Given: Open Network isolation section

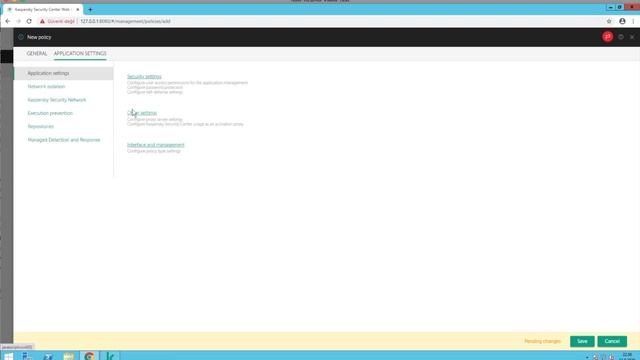Looking at the screenshot, I should 46,87.
